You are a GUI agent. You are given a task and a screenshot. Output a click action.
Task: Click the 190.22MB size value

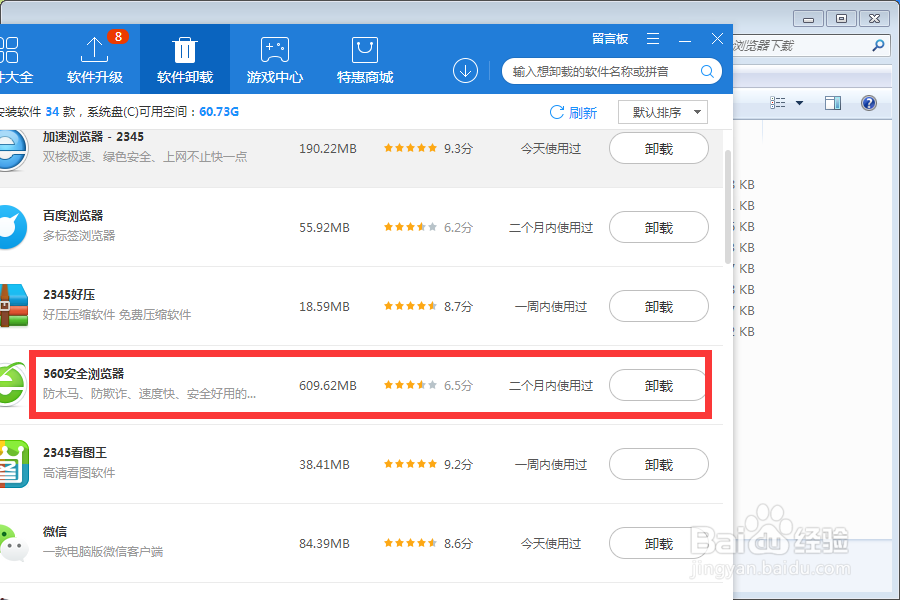click(328, 149)
